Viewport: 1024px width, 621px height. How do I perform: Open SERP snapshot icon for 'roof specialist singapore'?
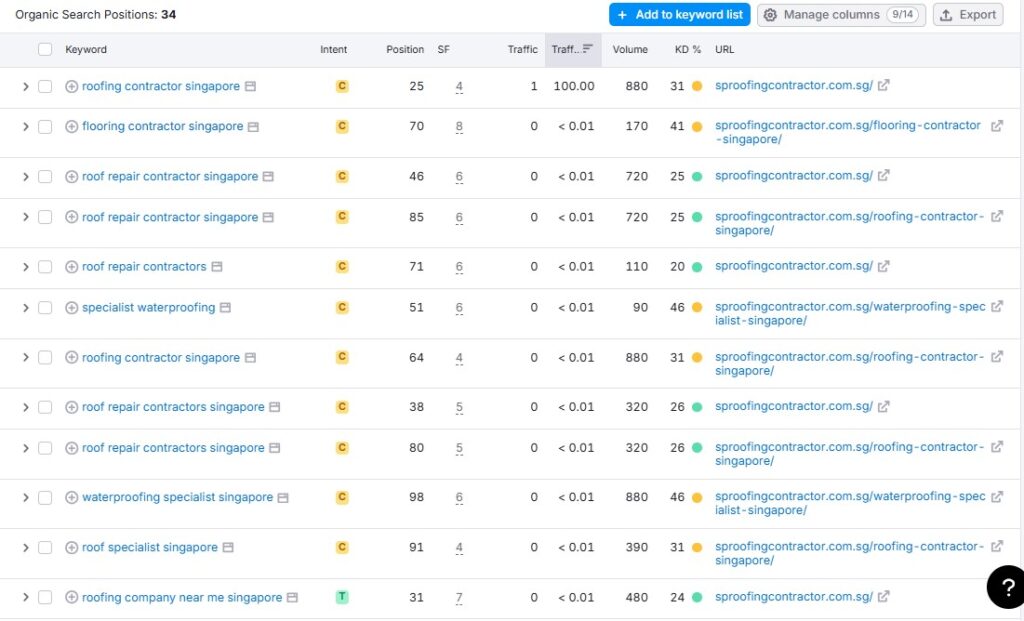point(228,548)
